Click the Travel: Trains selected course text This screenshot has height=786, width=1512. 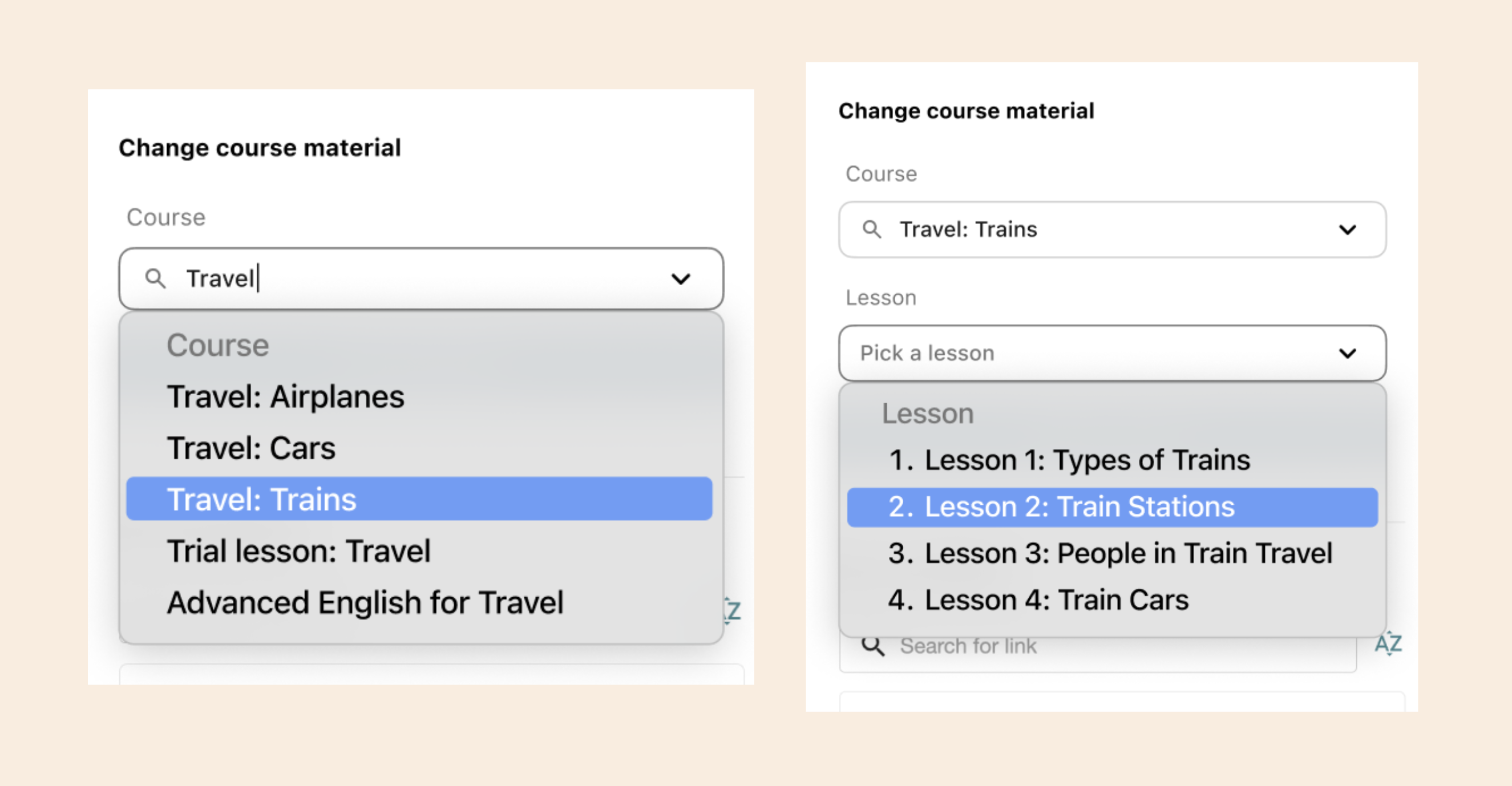968,229
